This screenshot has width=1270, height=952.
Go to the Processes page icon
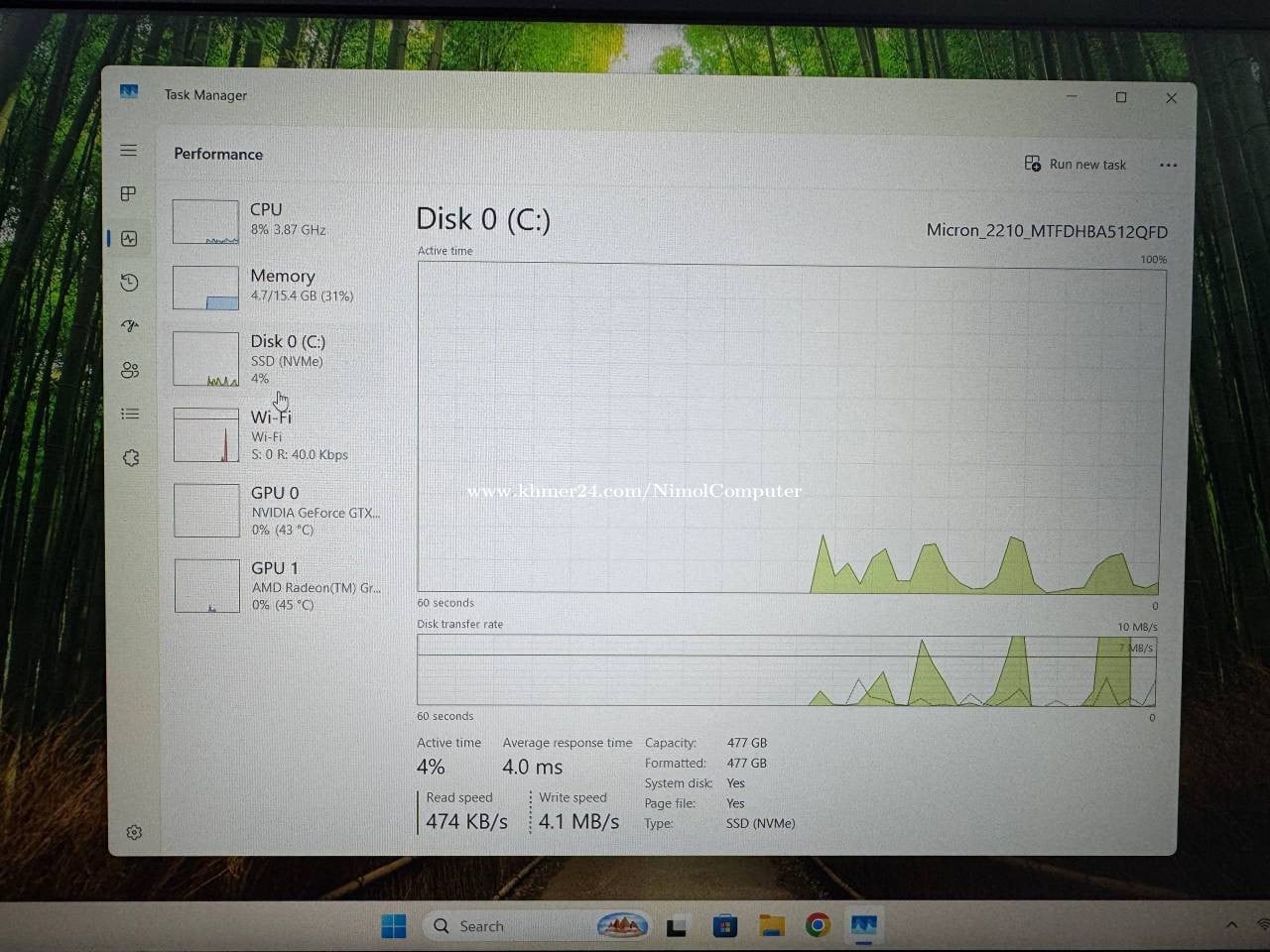click(x=129, y=194)
